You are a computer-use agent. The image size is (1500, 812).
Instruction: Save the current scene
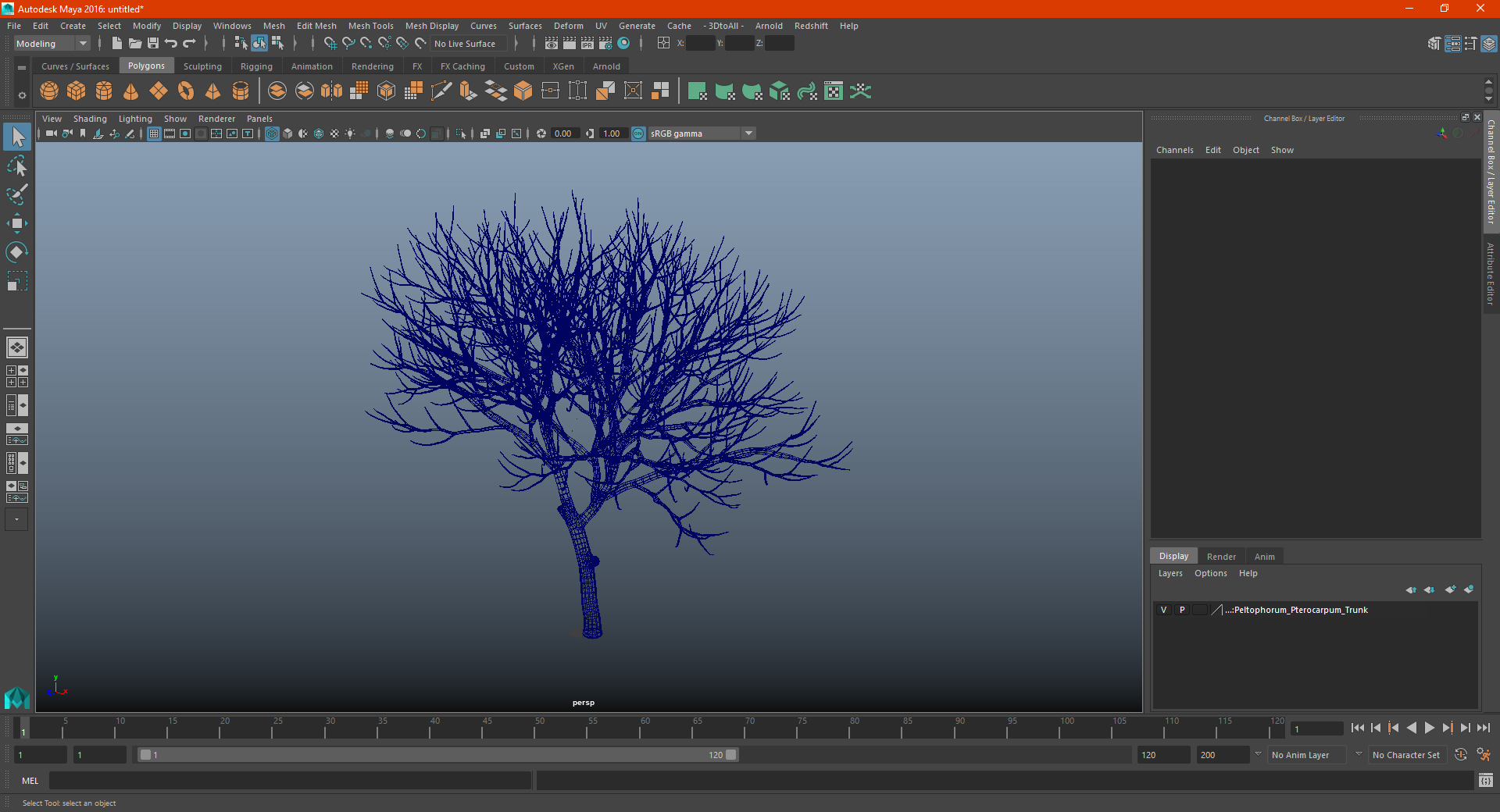tap(152, 44)
